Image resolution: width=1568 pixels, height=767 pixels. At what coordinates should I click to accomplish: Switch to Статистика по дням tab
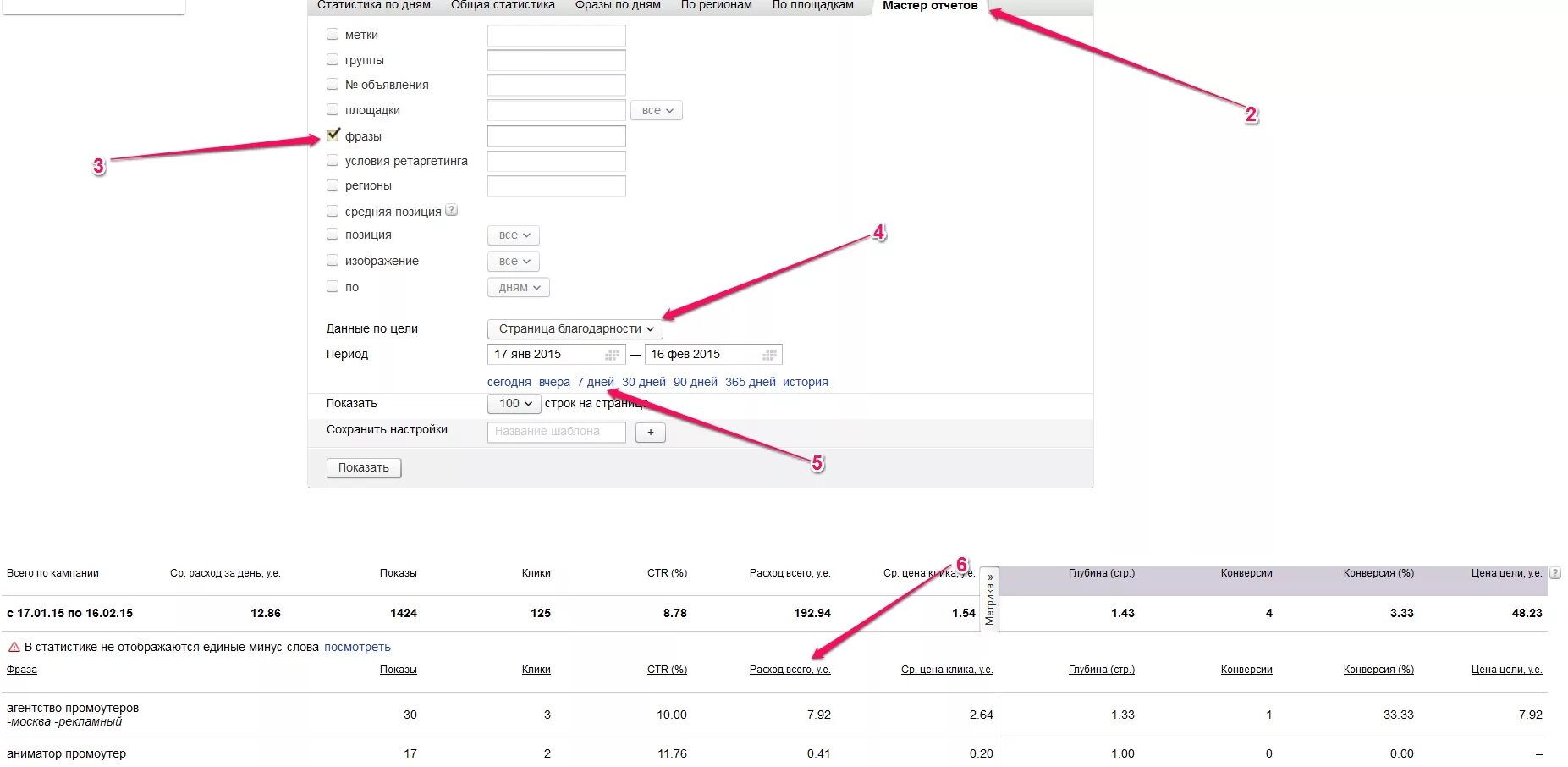click(x=374, y=5)
